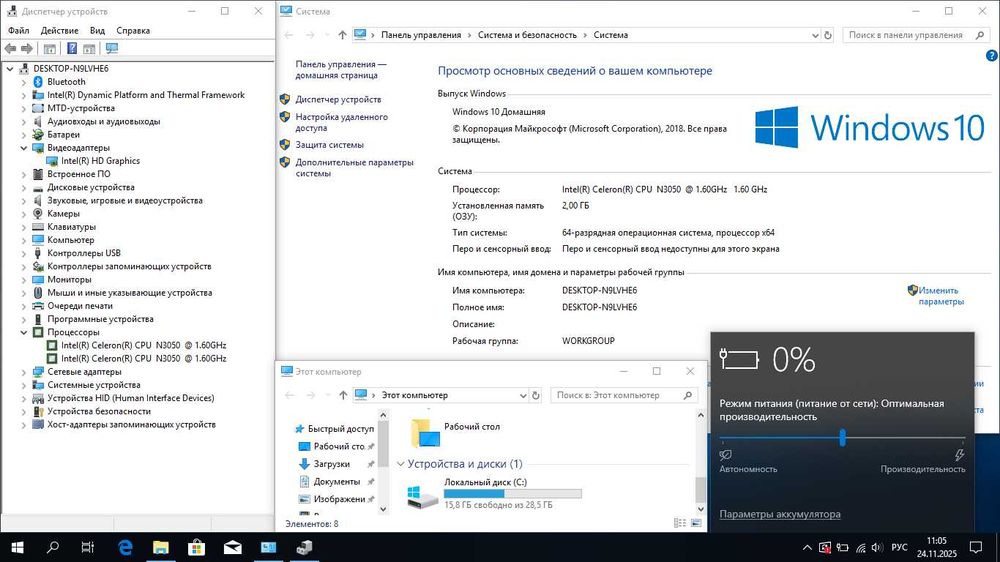Click the scan hardware monitor icon in toolbar
Image resolution: width=1000 pixels, height=562 pixels.
coord(112,48)
